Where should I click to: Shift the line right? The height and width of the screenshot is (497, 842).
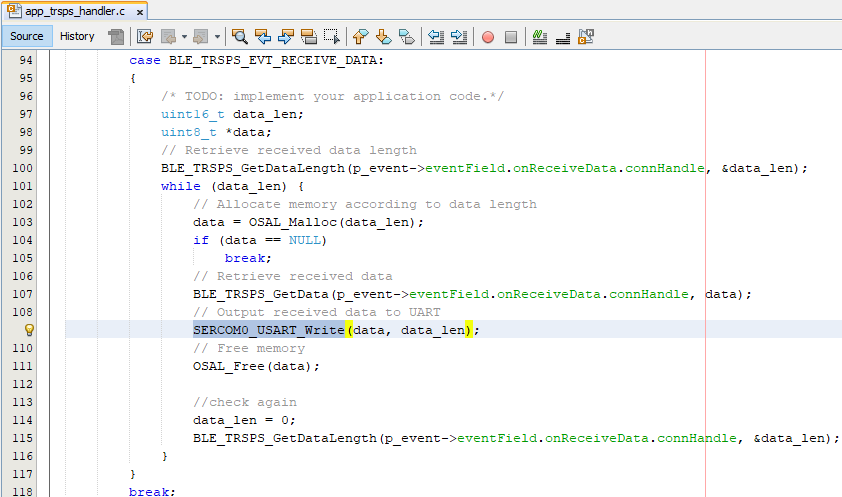[x=459, y=37]
